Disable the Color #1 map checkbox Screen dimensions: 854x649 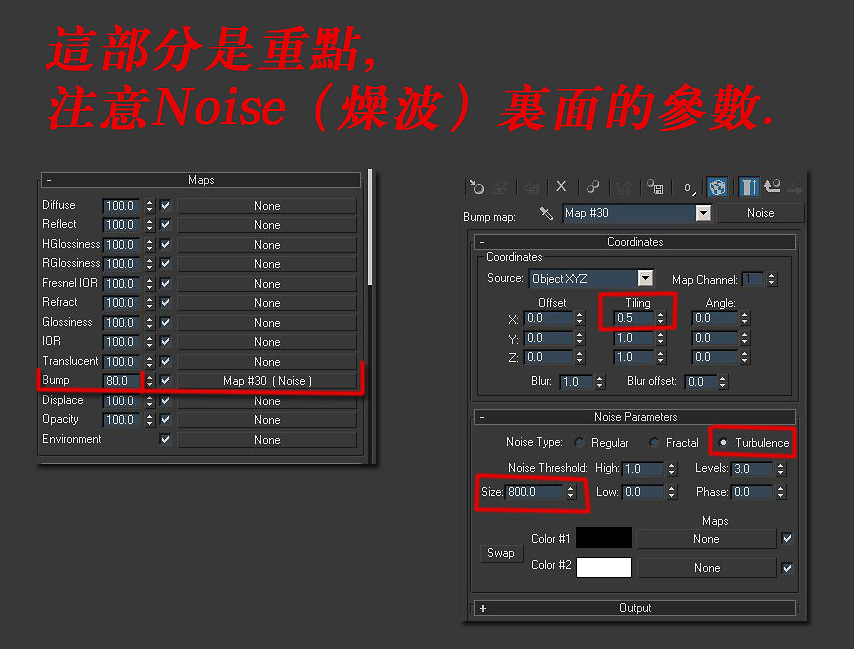pyautogui.click(x=787, y=538)
